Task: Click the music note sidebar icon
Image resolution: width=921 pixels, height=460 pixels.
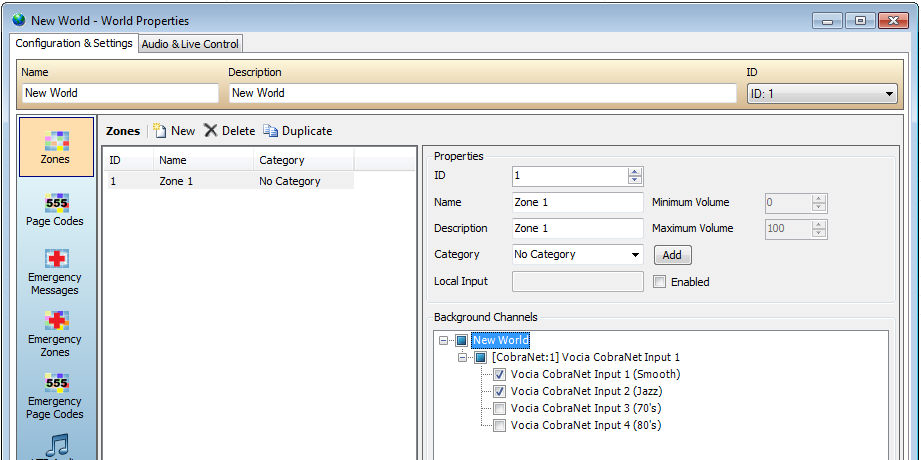Action: pyautogui.click(x=56, y=446)
